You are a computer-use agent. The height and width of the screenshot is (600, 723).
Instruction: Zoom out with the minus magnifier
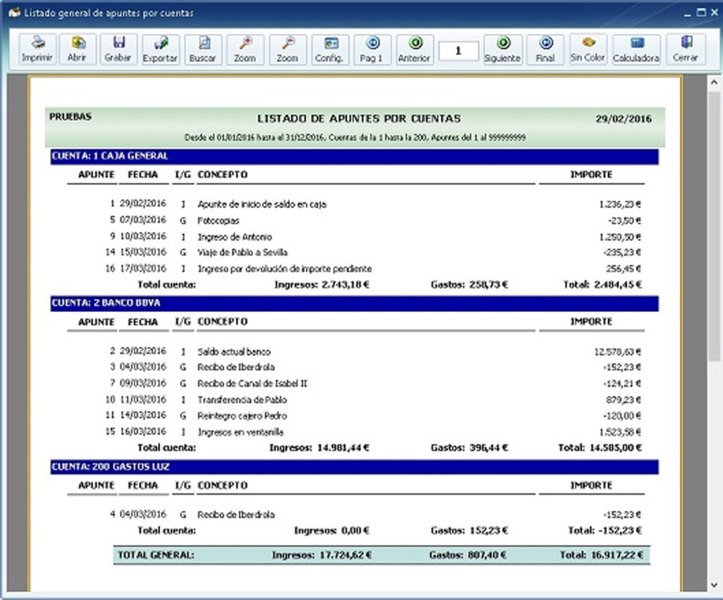287,49
